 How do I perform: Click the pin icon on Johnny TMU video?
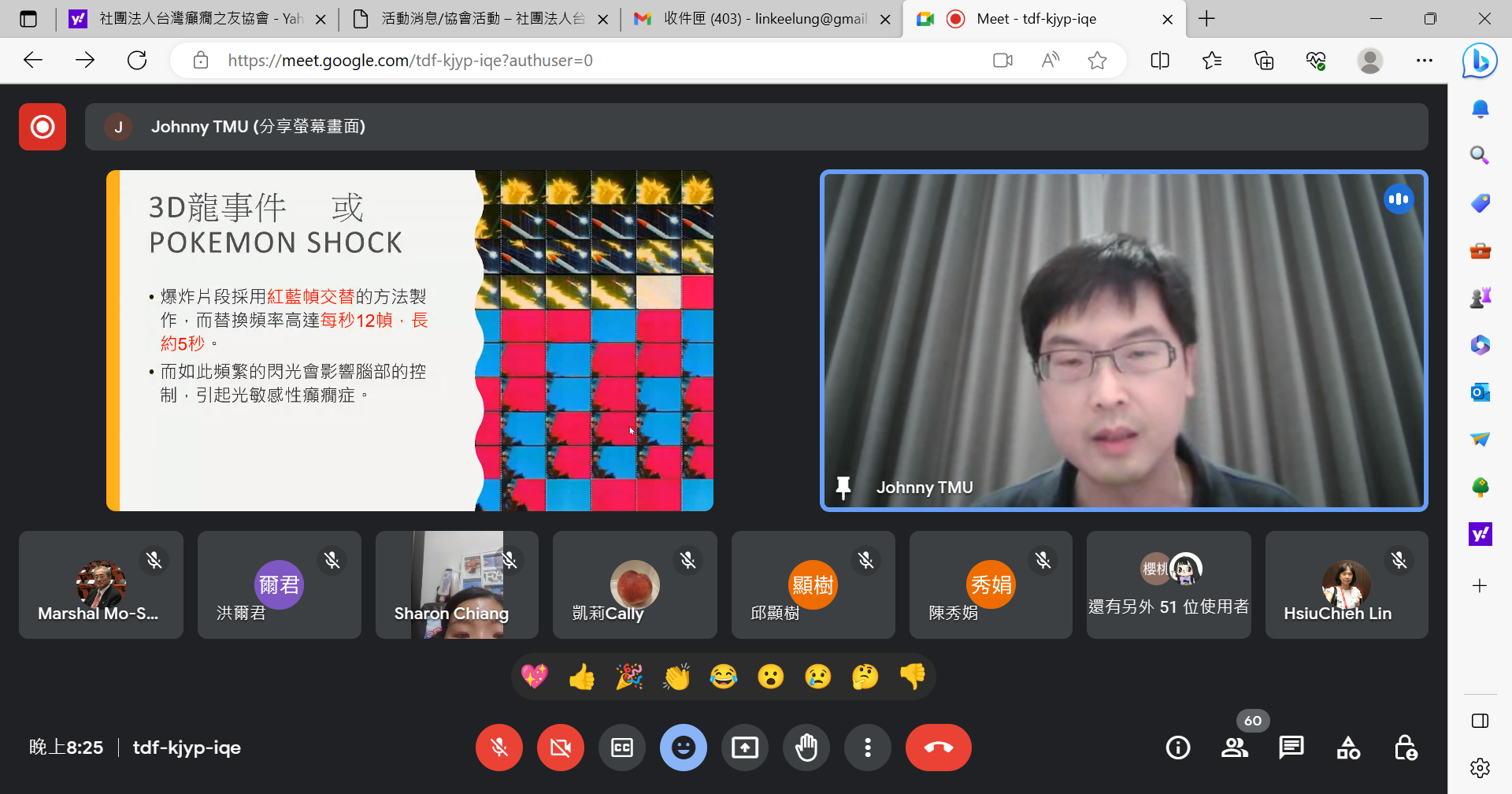click(x=843, y=488)
